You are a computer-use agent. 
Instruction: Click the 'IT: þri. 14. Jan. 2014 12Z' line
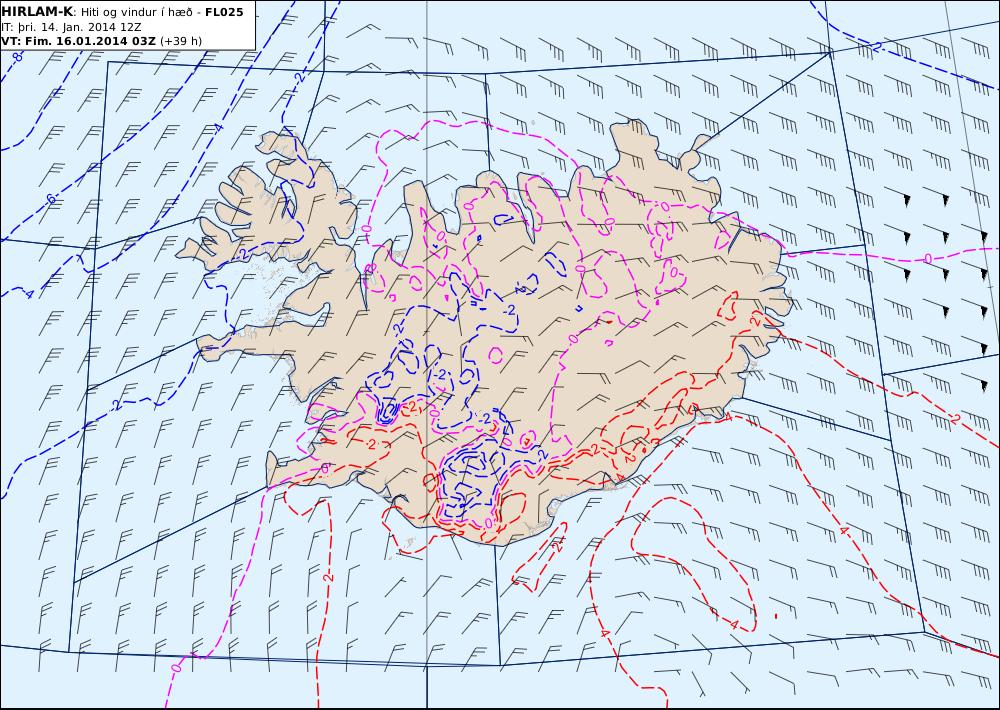click(x=71, y=27)
